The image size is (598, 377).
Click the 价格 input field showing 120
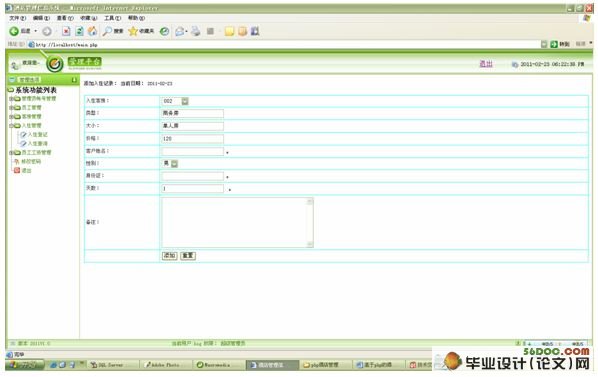tap(193, 139)
